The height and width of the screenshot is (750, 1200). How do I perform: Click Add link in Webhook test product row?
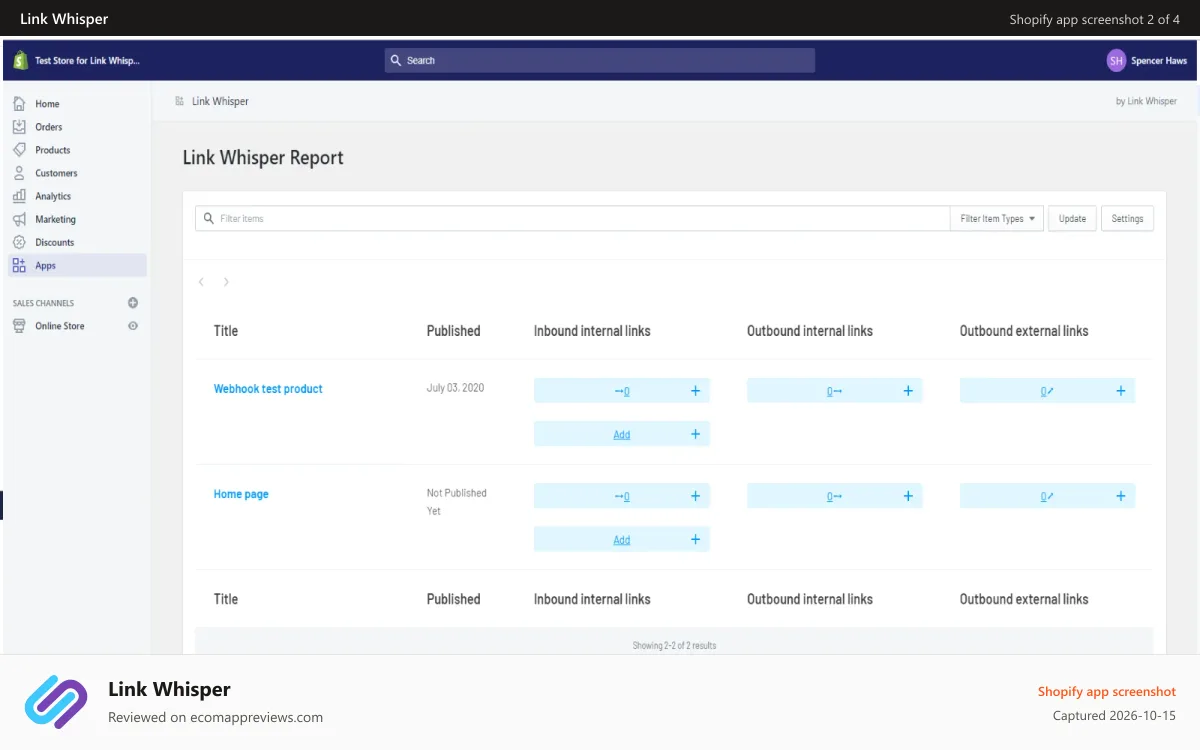coord(622,435)
